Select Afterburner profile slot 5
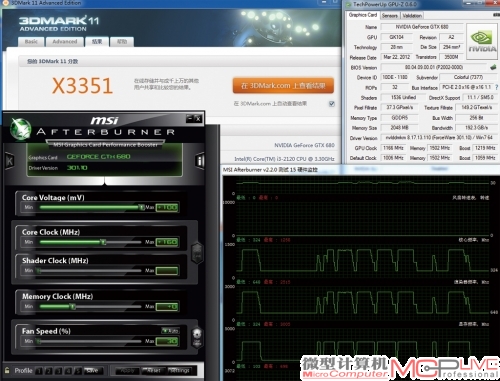Viewport: 500px width, 381px height. click(78, 371)
